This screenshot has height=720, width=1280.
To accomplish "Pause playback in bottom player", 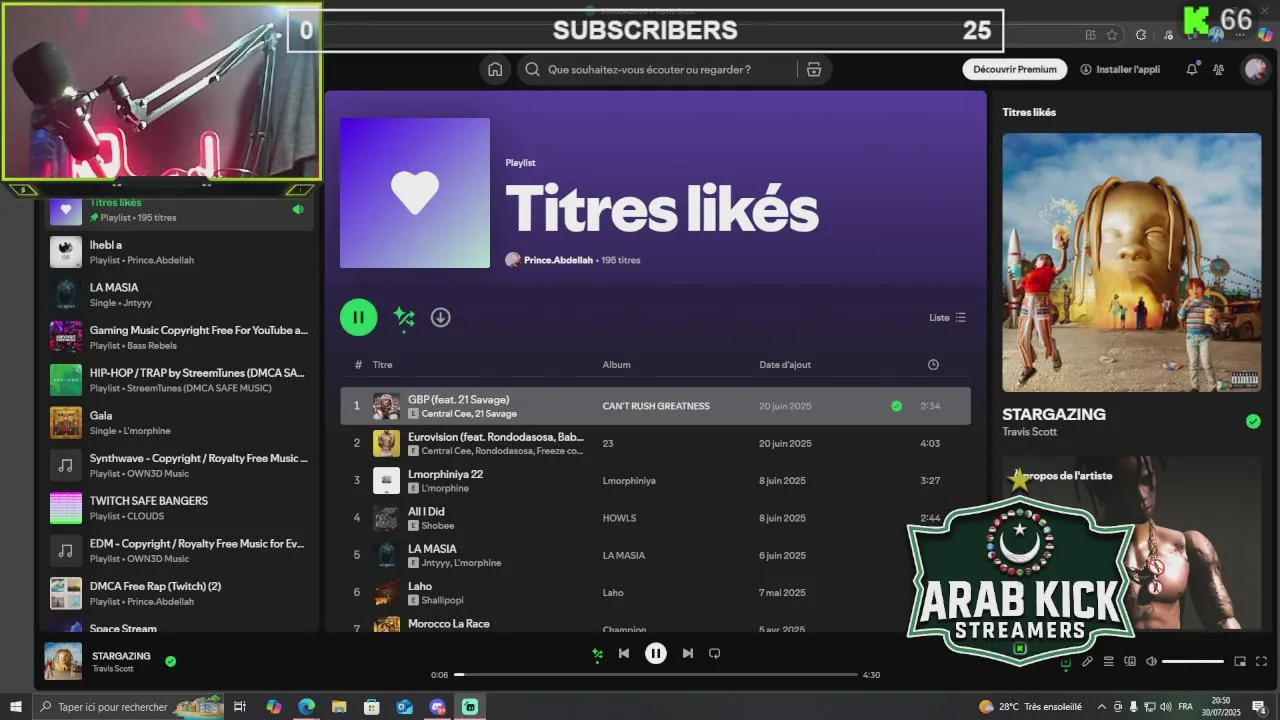I will (x=656, y=653).
